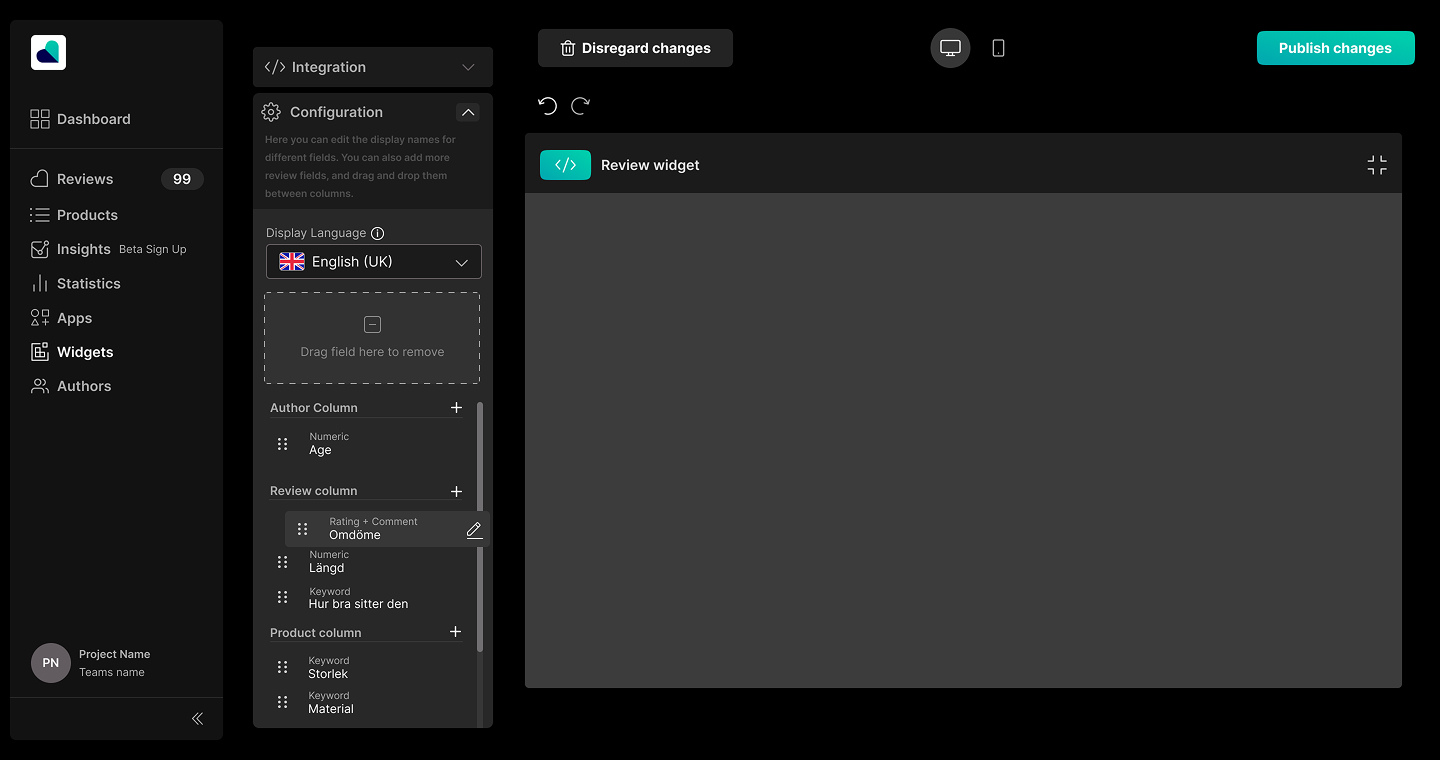Grab the Omdöme field drag handle
Image resolution: width=1440 pixels, height=760 pixels.
pos(303,529)
